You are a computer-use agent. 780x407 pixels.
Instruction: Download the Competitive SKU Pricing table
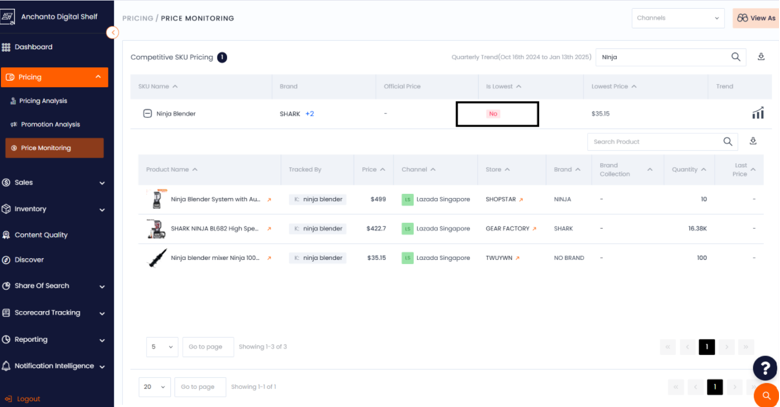pos(761,57)
